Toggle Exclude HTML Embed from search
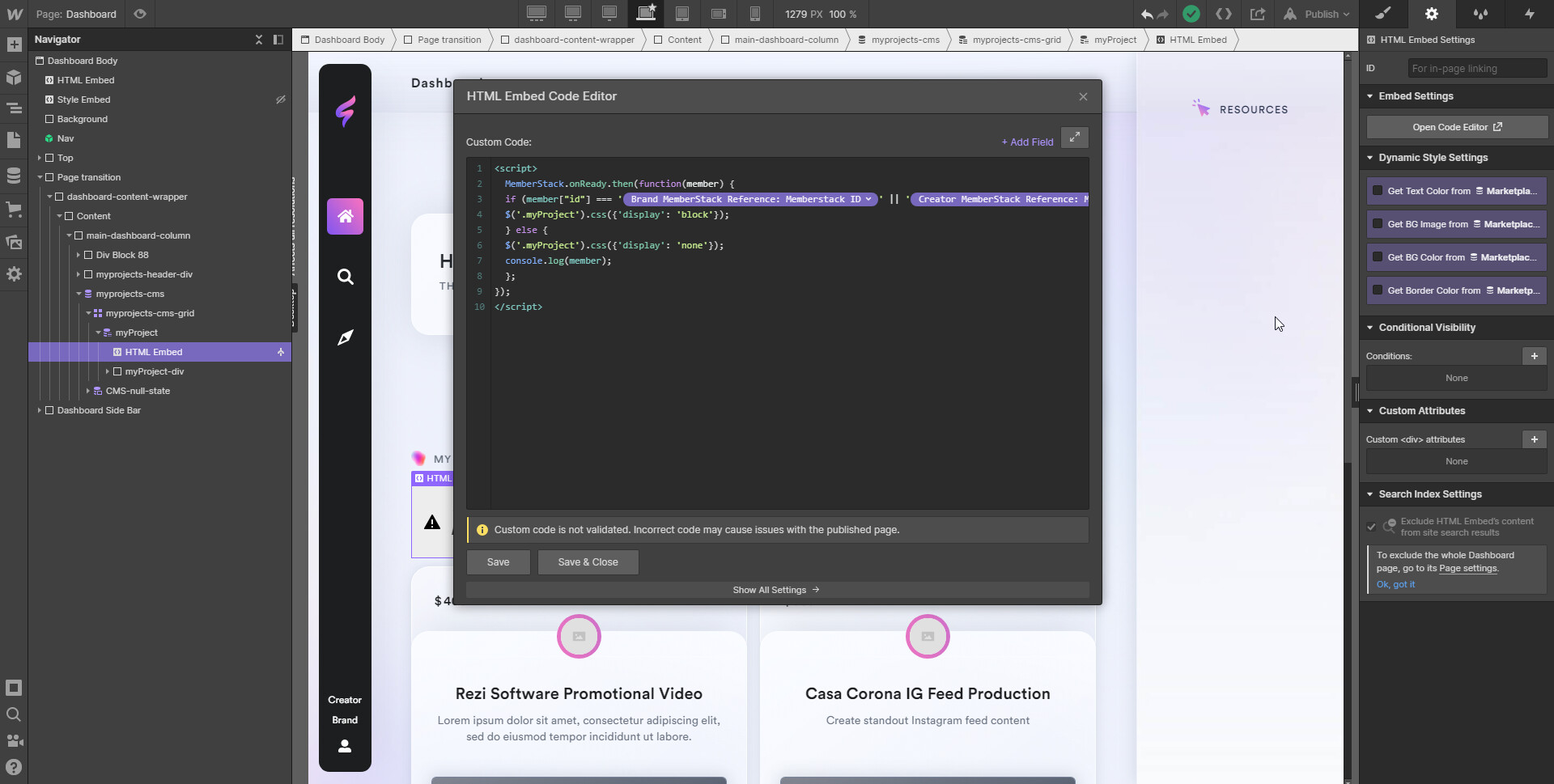This screenshot has width=1554, height=784. 1371,527
